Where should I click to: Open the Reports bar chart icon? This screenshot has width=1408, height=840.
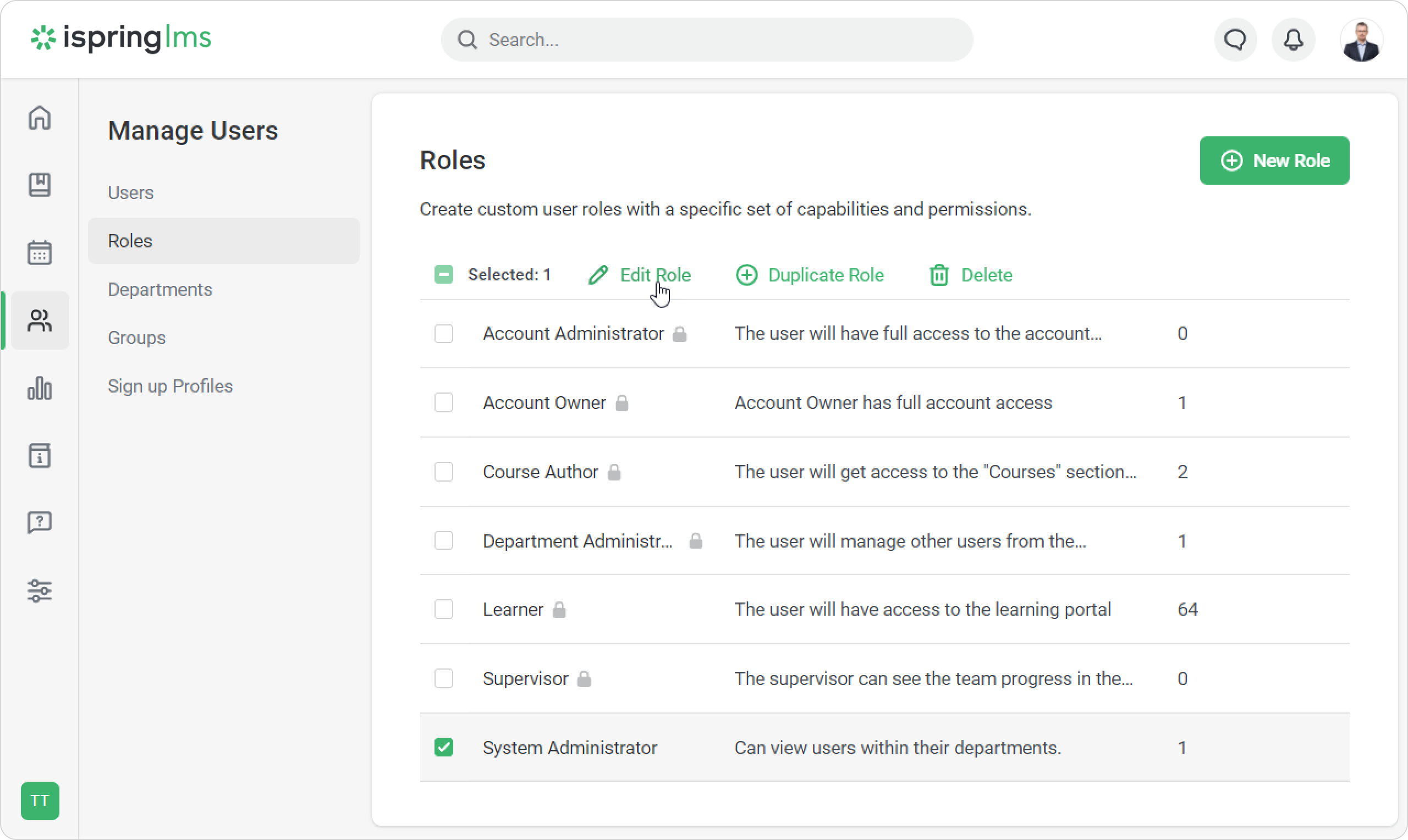[x=40, y=388]
